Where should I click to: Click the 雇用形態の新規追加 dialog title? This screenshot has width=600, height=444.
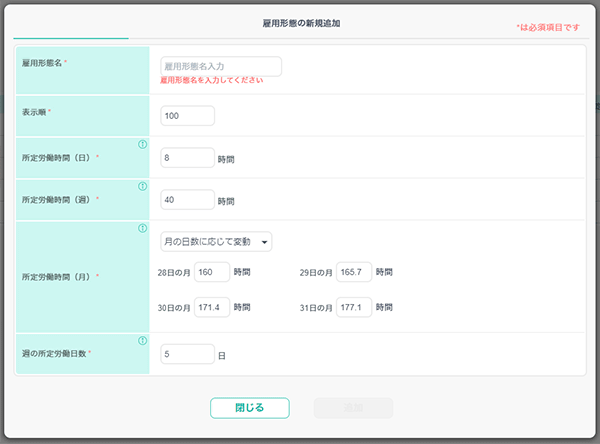click(299, 22)
